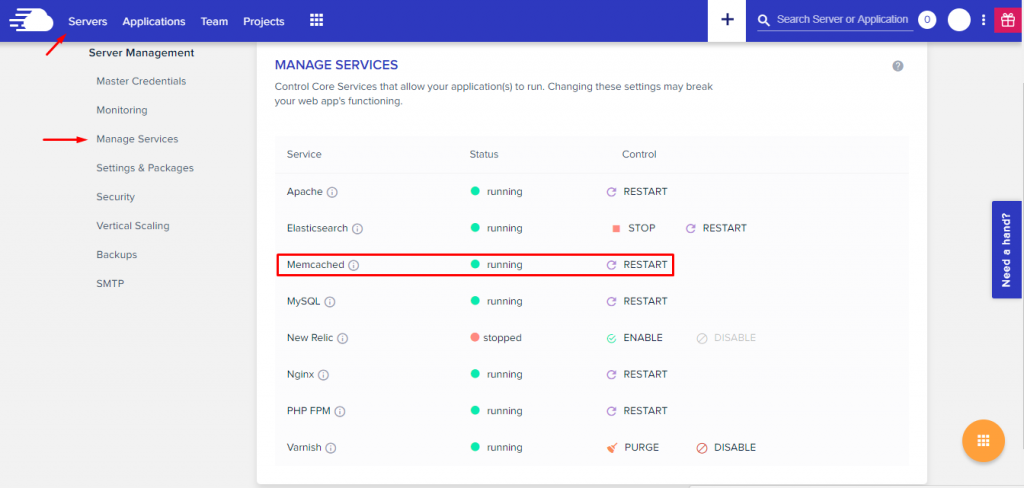Click New Relic stopped status text

[x=502, y=338]
